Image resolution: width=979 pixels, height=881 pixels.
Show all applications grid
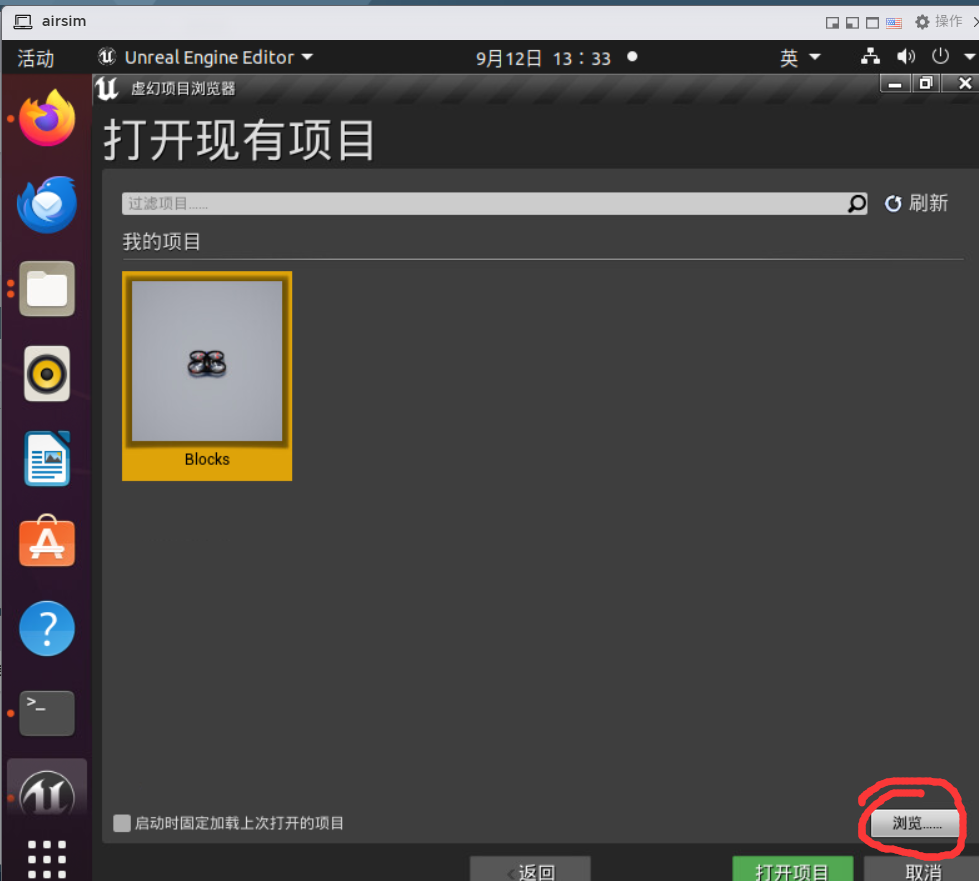tap(47, 859)
